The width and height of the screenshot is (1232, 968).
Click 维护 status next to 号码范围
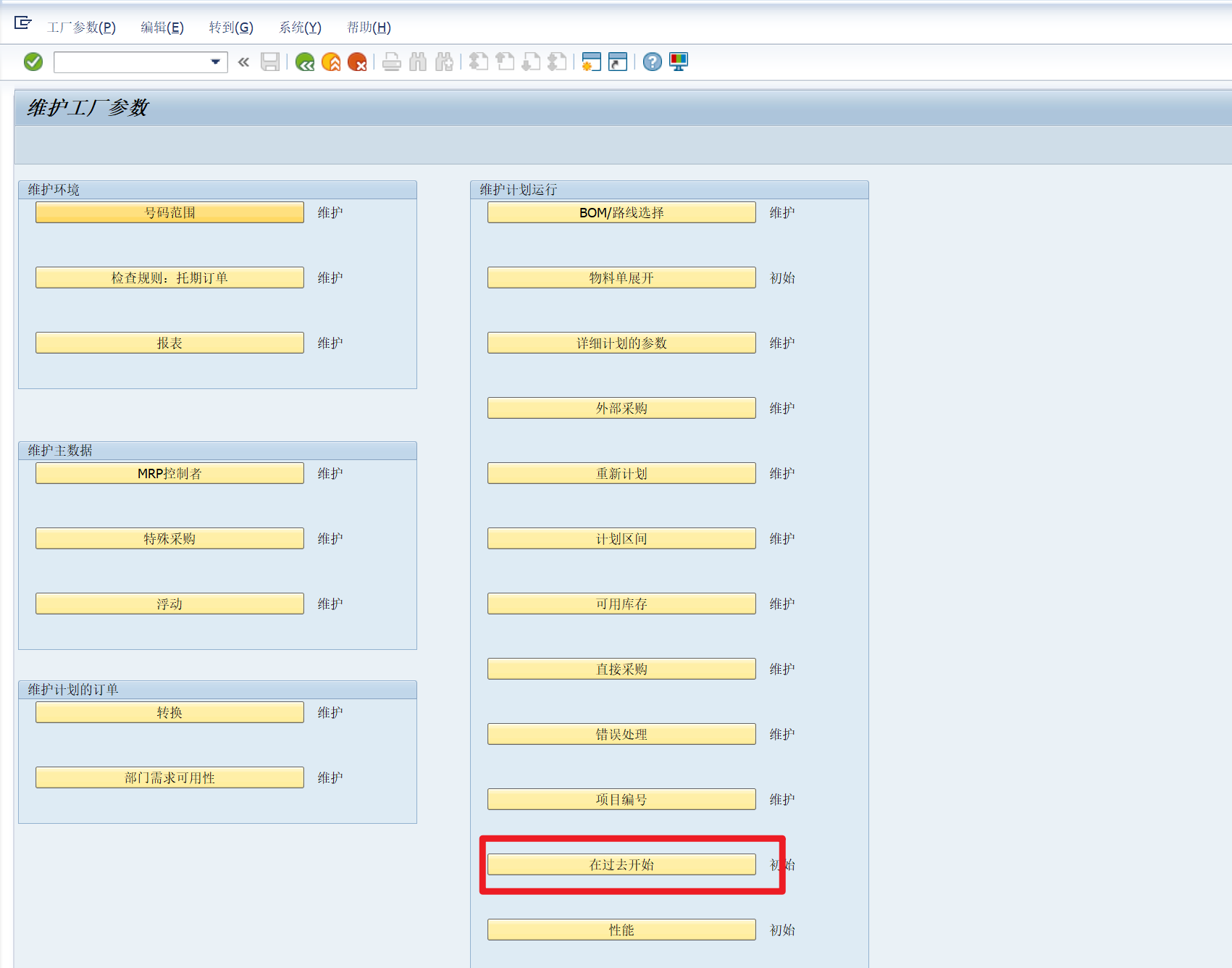click(x=330, y=212)
